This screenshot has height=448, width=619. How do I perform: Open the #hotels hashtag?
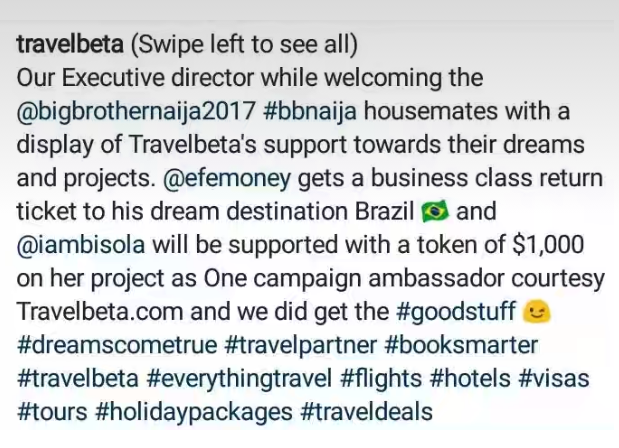[x=470, y=378]
